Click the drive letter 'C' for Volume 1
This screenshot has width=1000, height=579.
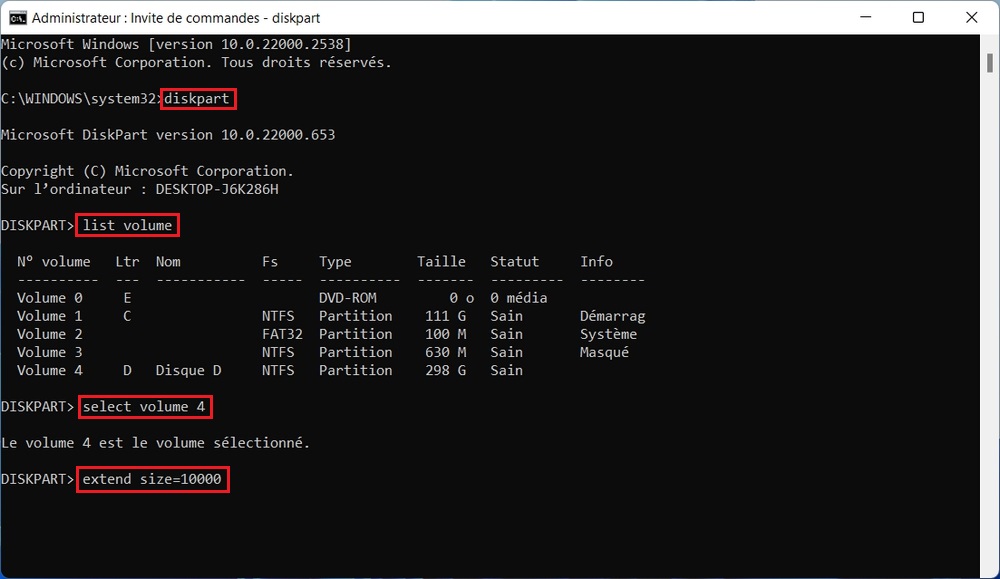click(128, 316)
